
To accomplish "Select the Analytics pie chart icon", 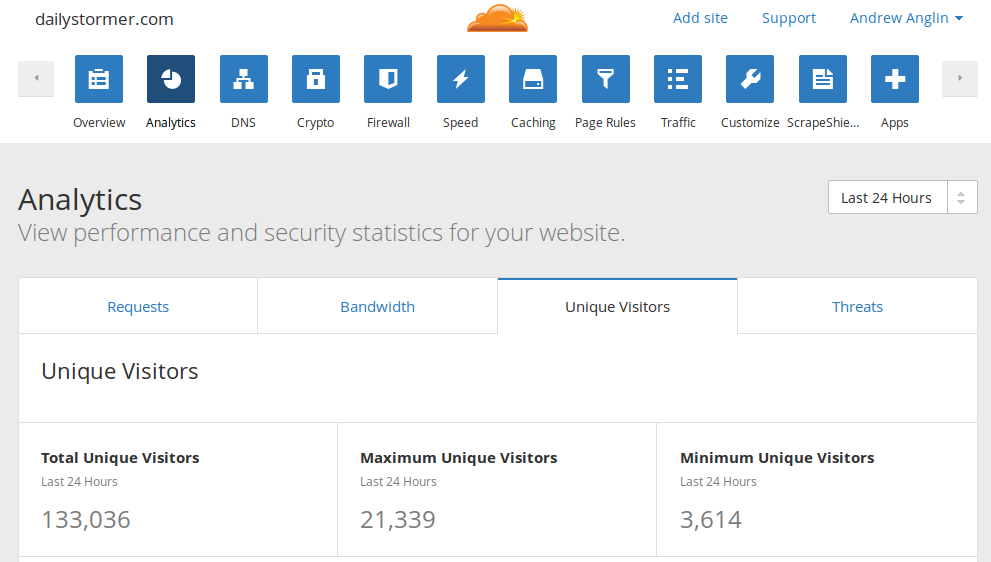I will click(x=171, y=80).
